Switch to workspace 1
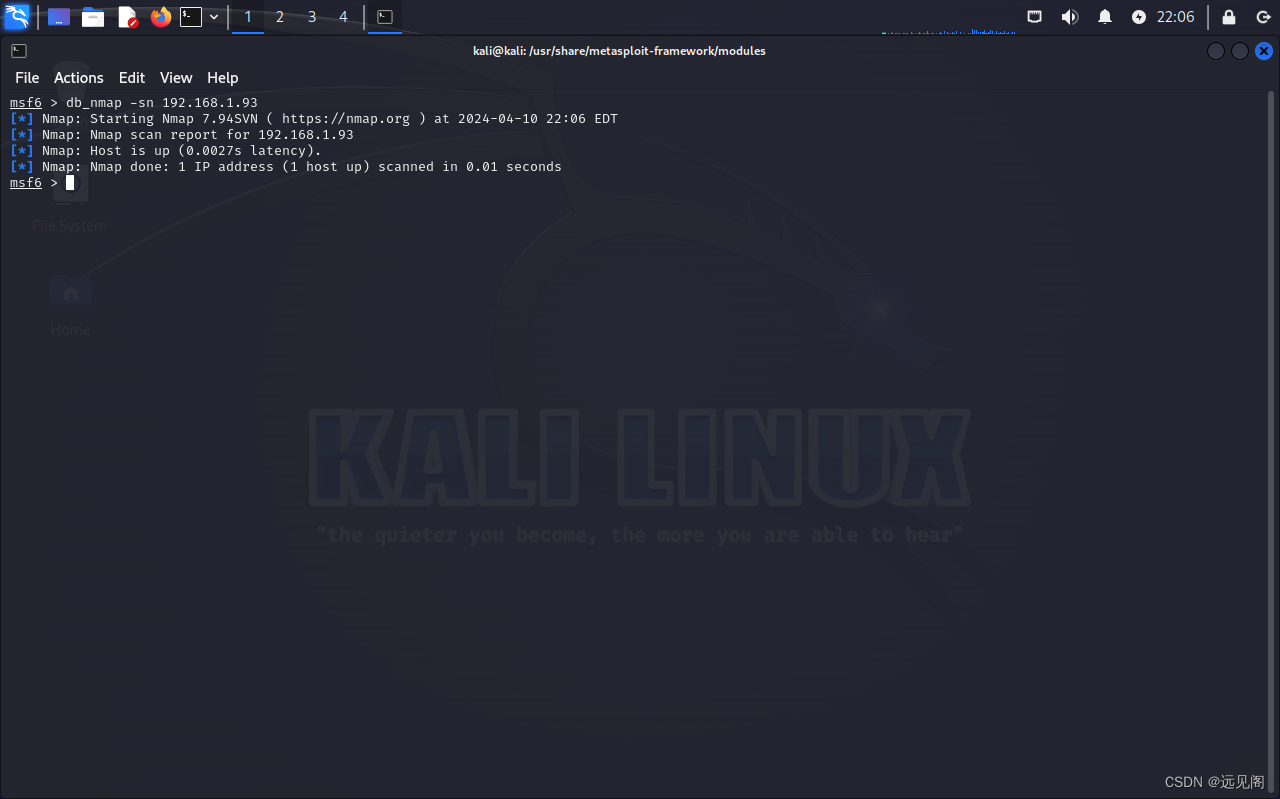Screen dimensions: 1280x799 (248, 17)
